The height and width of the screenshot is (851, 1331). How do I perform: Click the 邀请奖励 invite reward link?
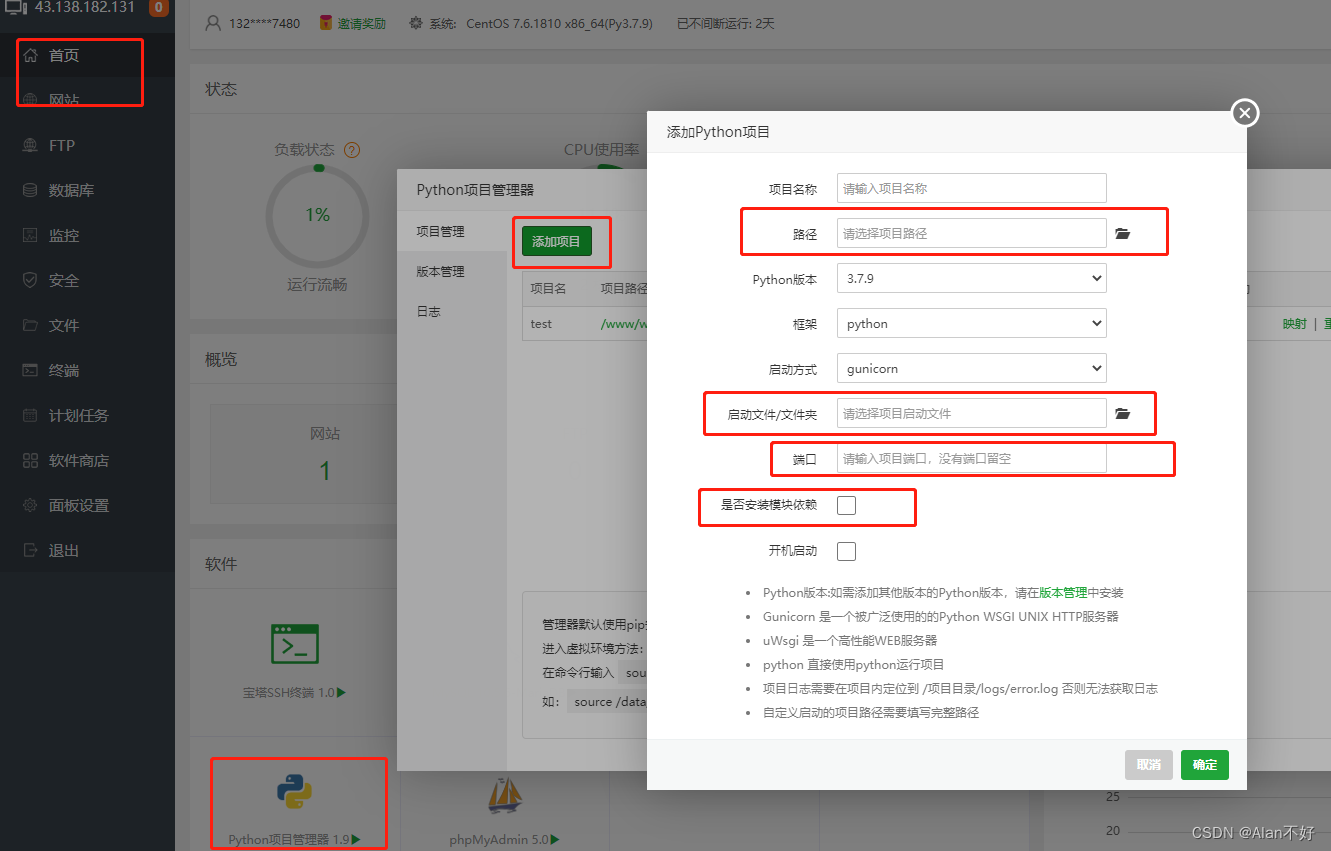tap(360, 23)
